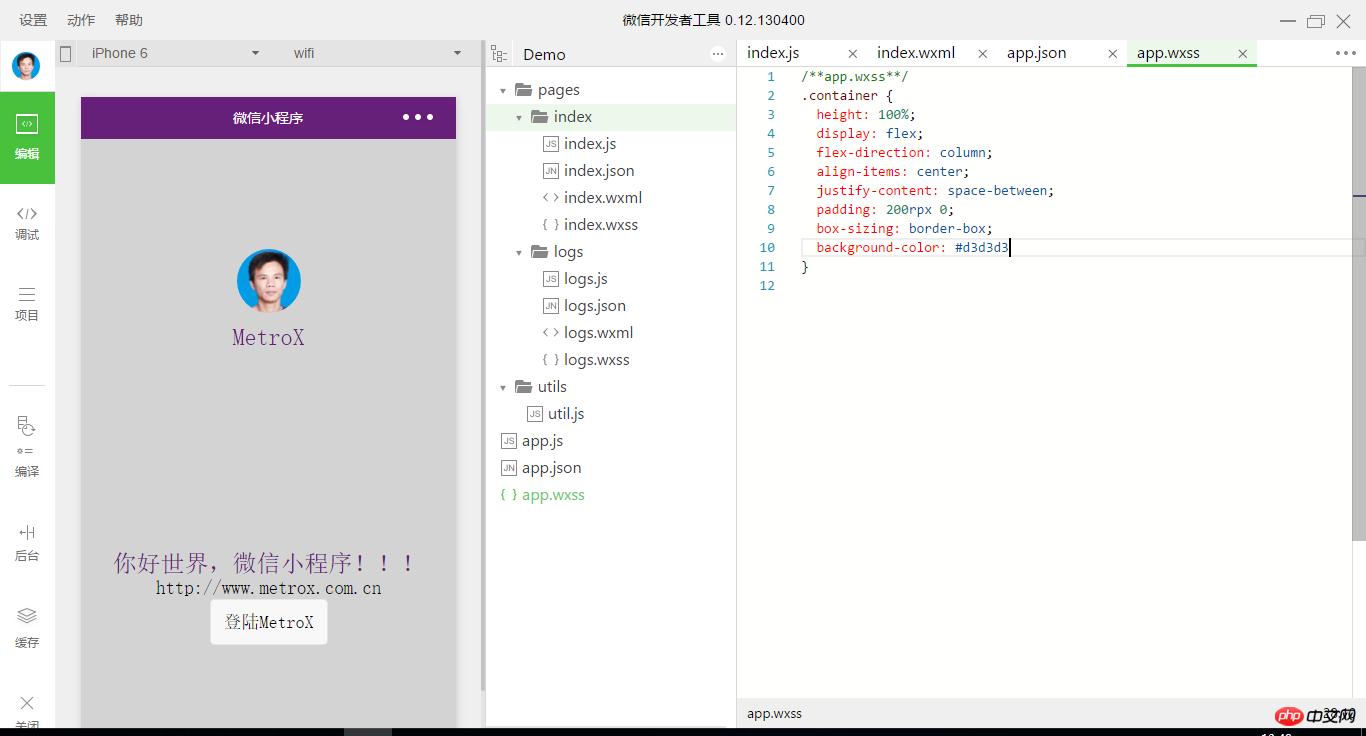Open the iPhone 6 device dropdown
The image size is (1366, 736).
click(175, 53)
